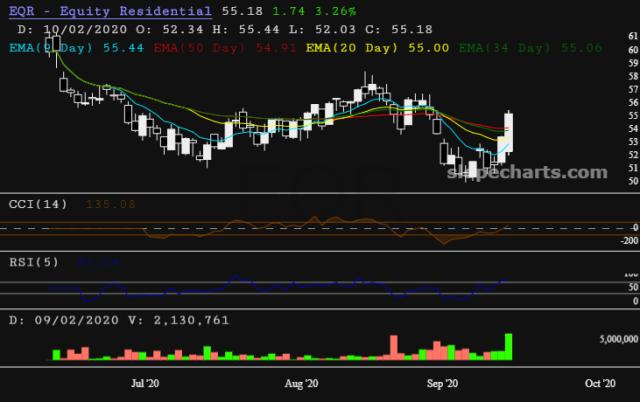Click the EMA(20 Day) value 55.00
The width and height of the screenshot is (640, 402).
(x=425, y=47)
